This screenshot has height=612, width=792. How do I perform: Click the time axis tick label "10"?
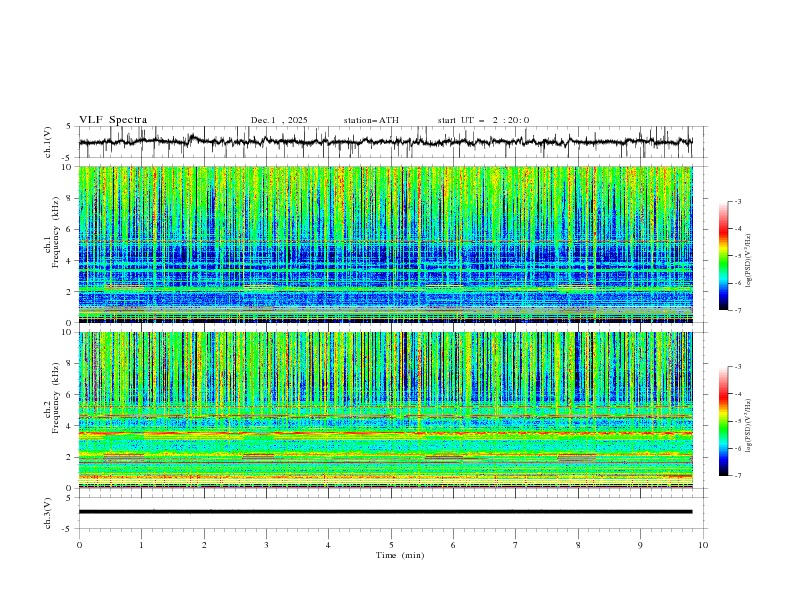(703, 545)
